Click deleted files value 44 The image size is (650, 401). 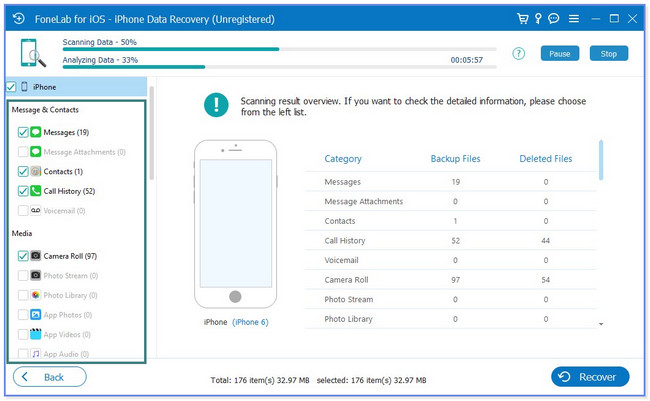546,241
